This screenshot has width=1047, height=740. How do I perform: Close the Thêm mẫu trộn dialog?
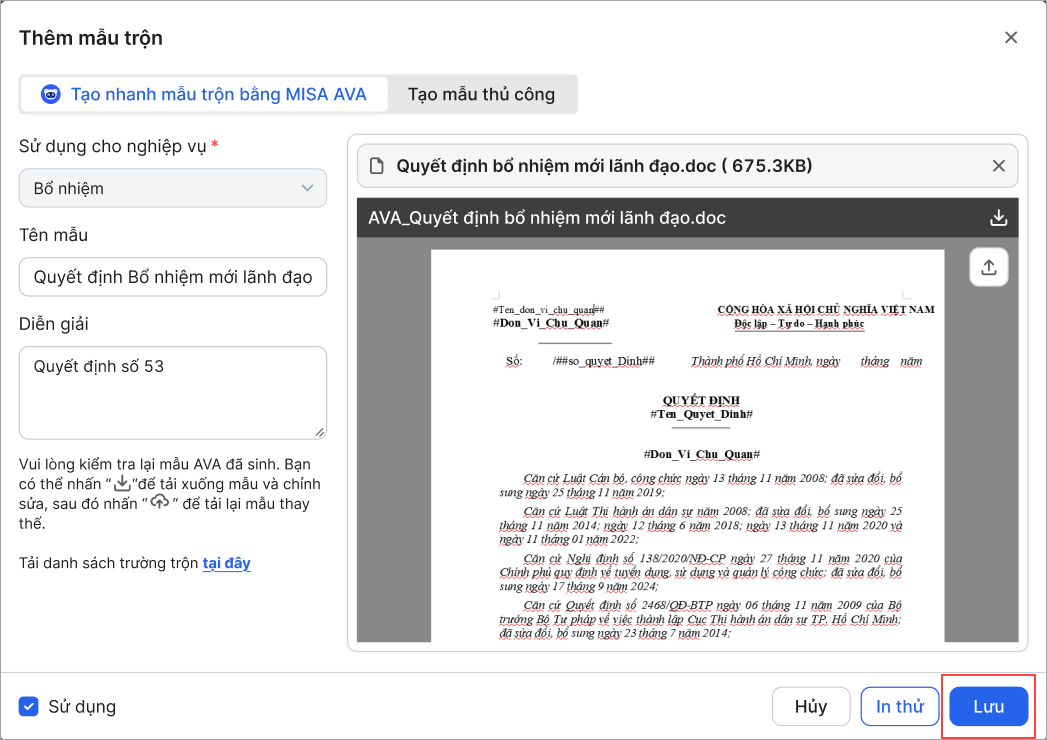click(1010, 38)
